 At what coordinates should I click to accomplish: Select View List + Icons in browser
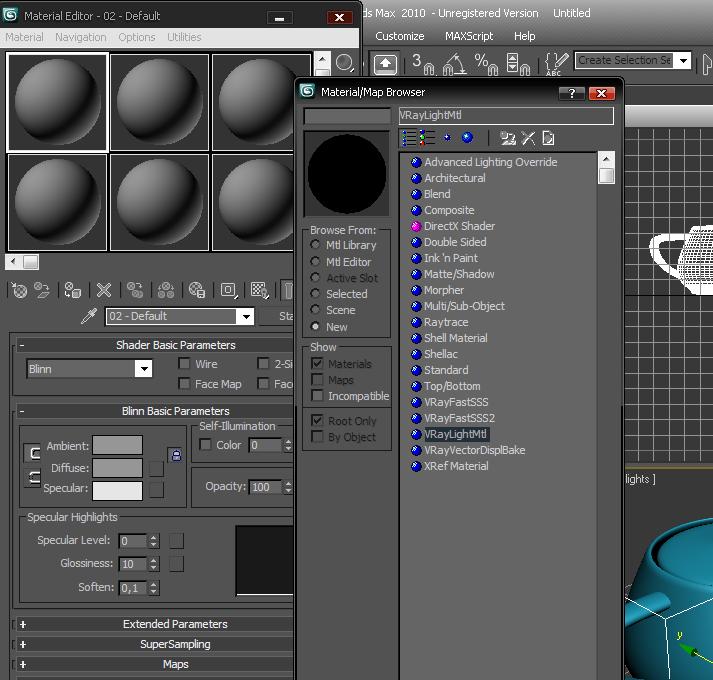click(x=427, y=138)
